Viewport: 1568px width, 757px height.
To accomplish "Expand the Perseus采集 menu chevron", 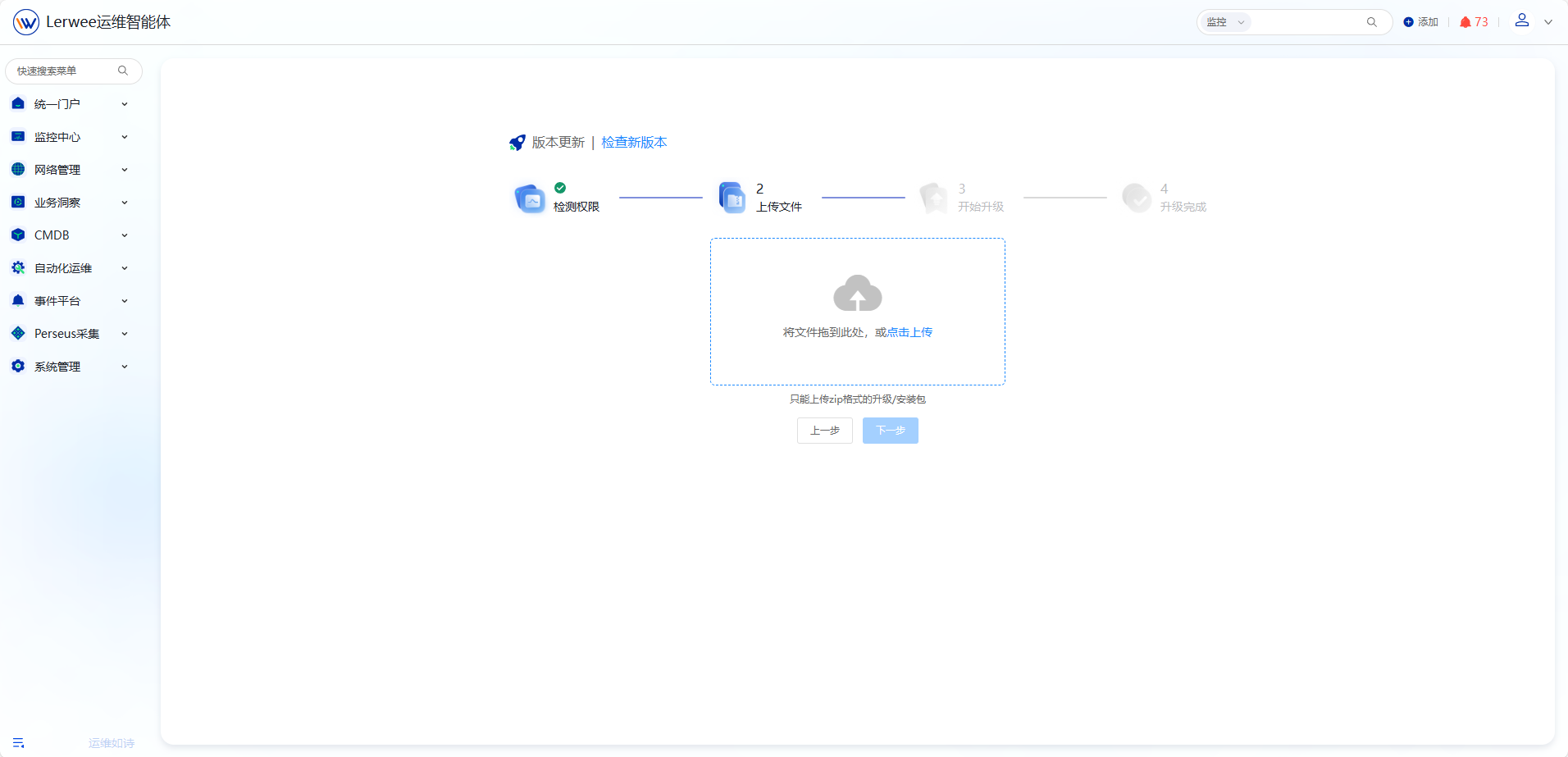I will coord(125,334).
